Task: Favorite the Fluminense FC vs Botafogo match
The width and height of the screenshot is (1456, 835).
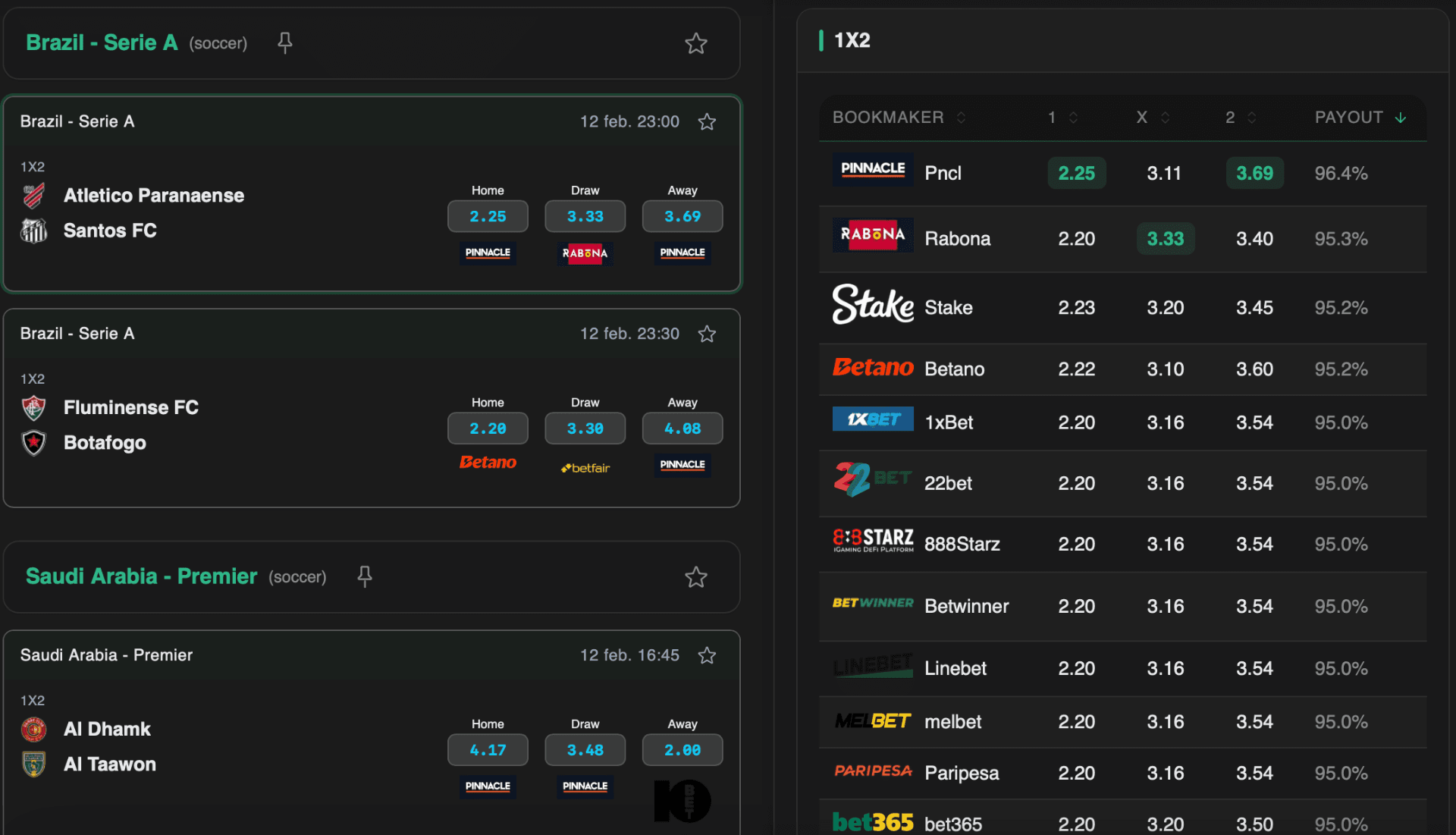Action: (x=707, y=333)
